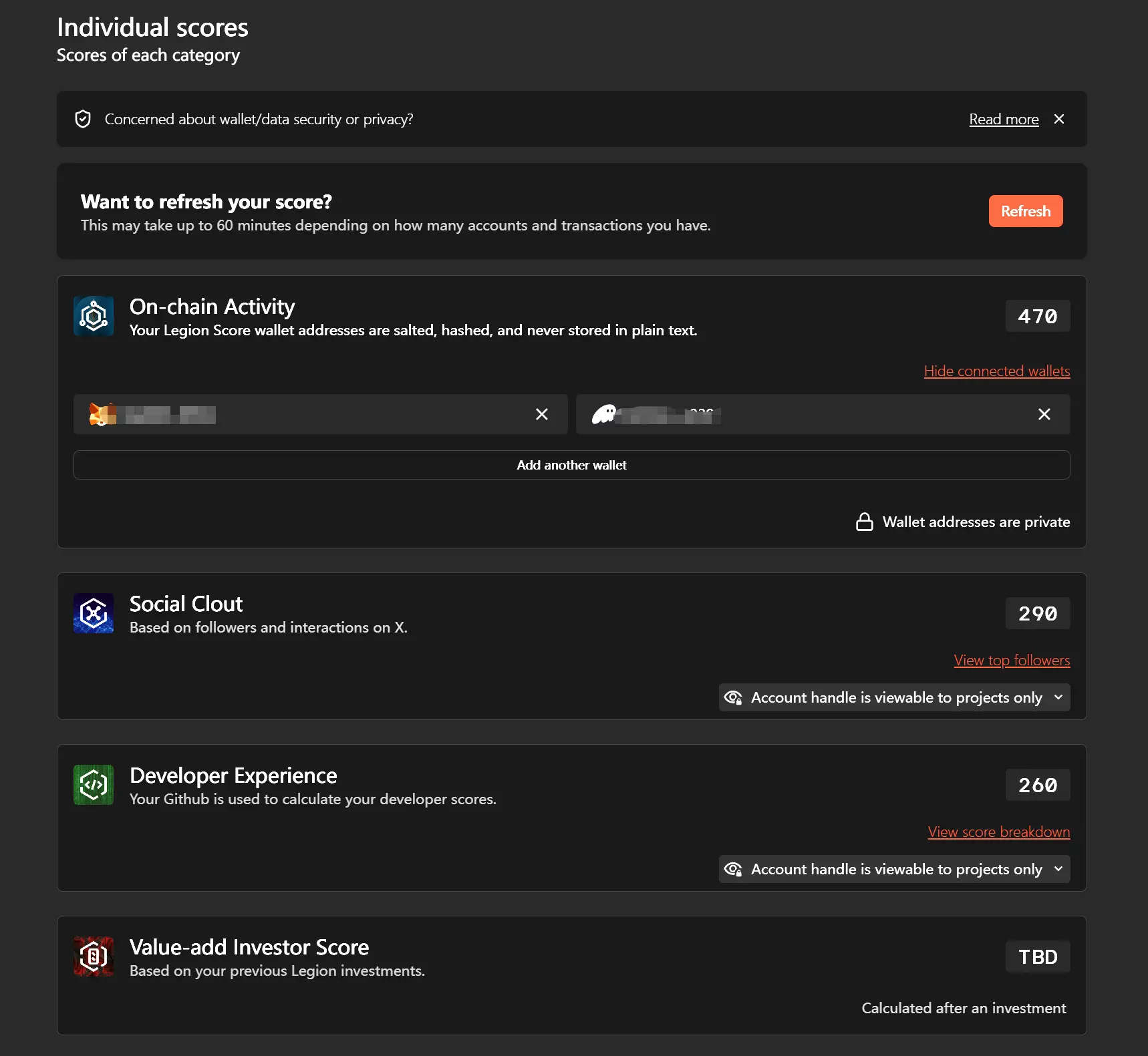Click the shield icon in the security banner
The height and width of the screenshot is (1056, 1148).
click(x=83, y=119)
